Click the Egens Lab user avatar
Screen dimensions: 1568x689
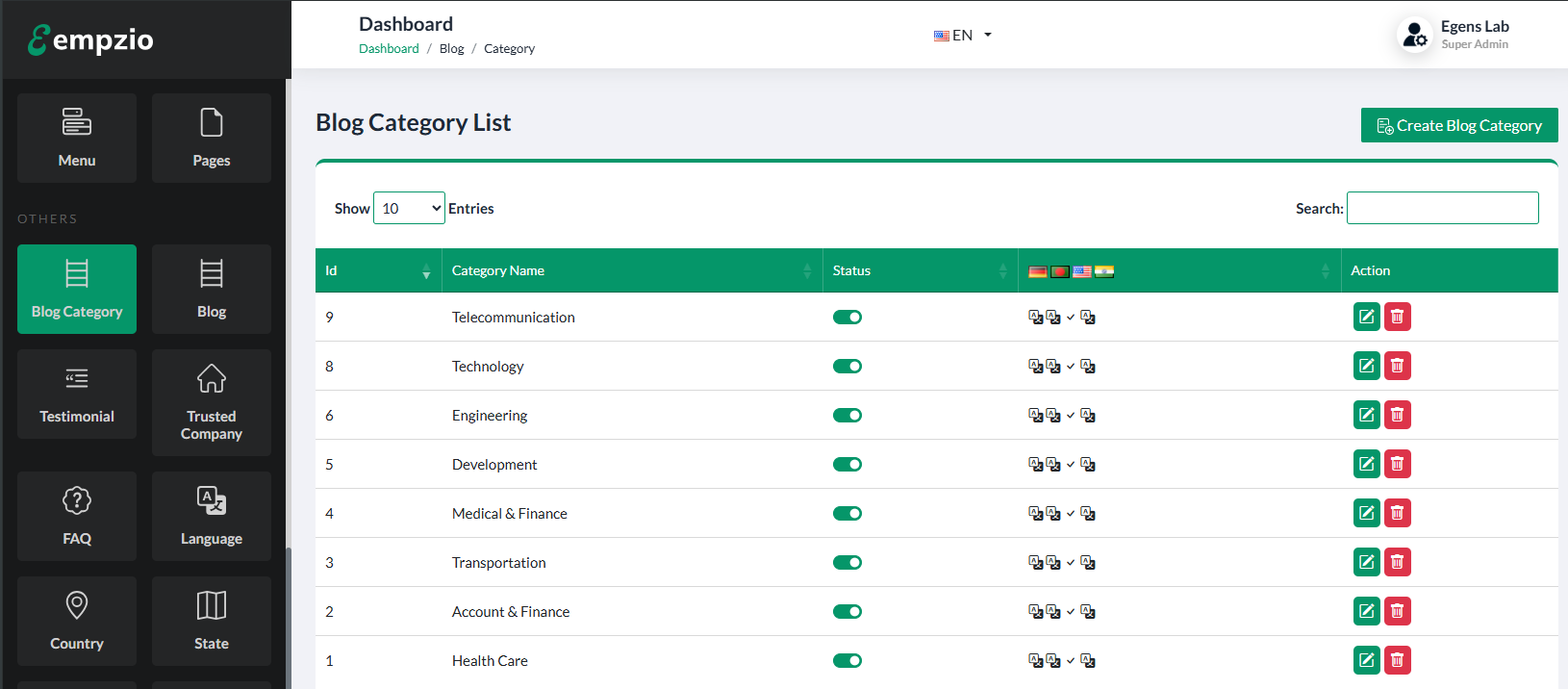(1414, 36)
